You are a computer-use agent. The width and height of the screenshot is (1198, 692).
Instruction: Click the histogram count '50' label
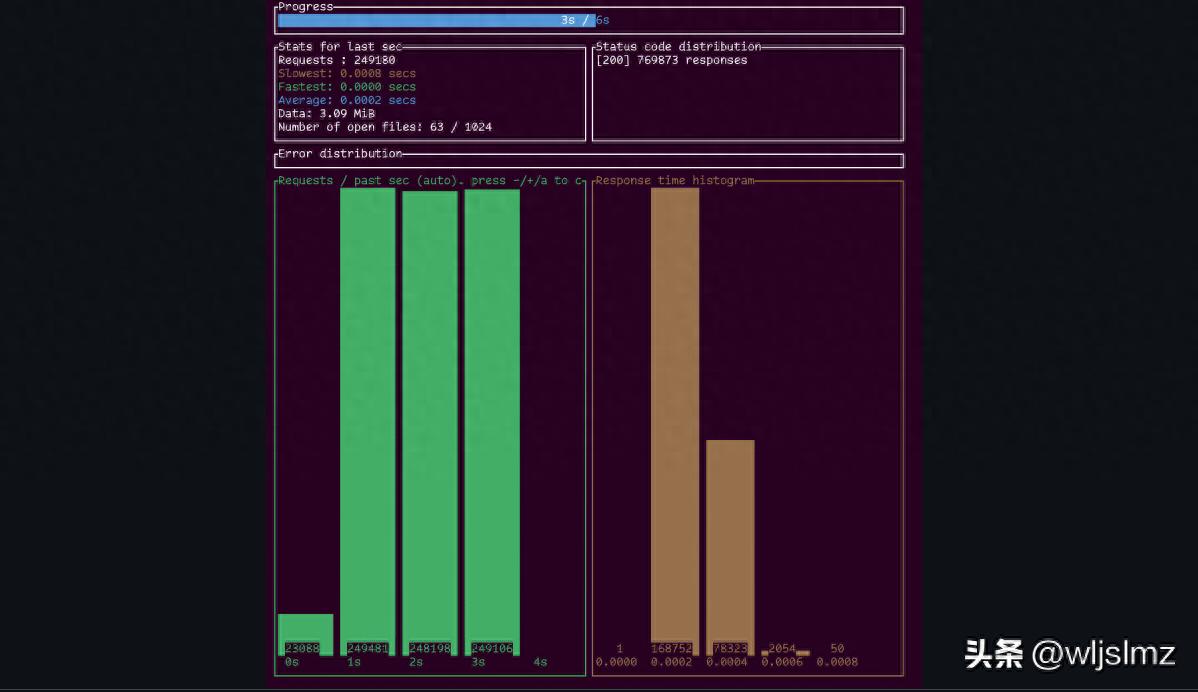coord(837,648)
